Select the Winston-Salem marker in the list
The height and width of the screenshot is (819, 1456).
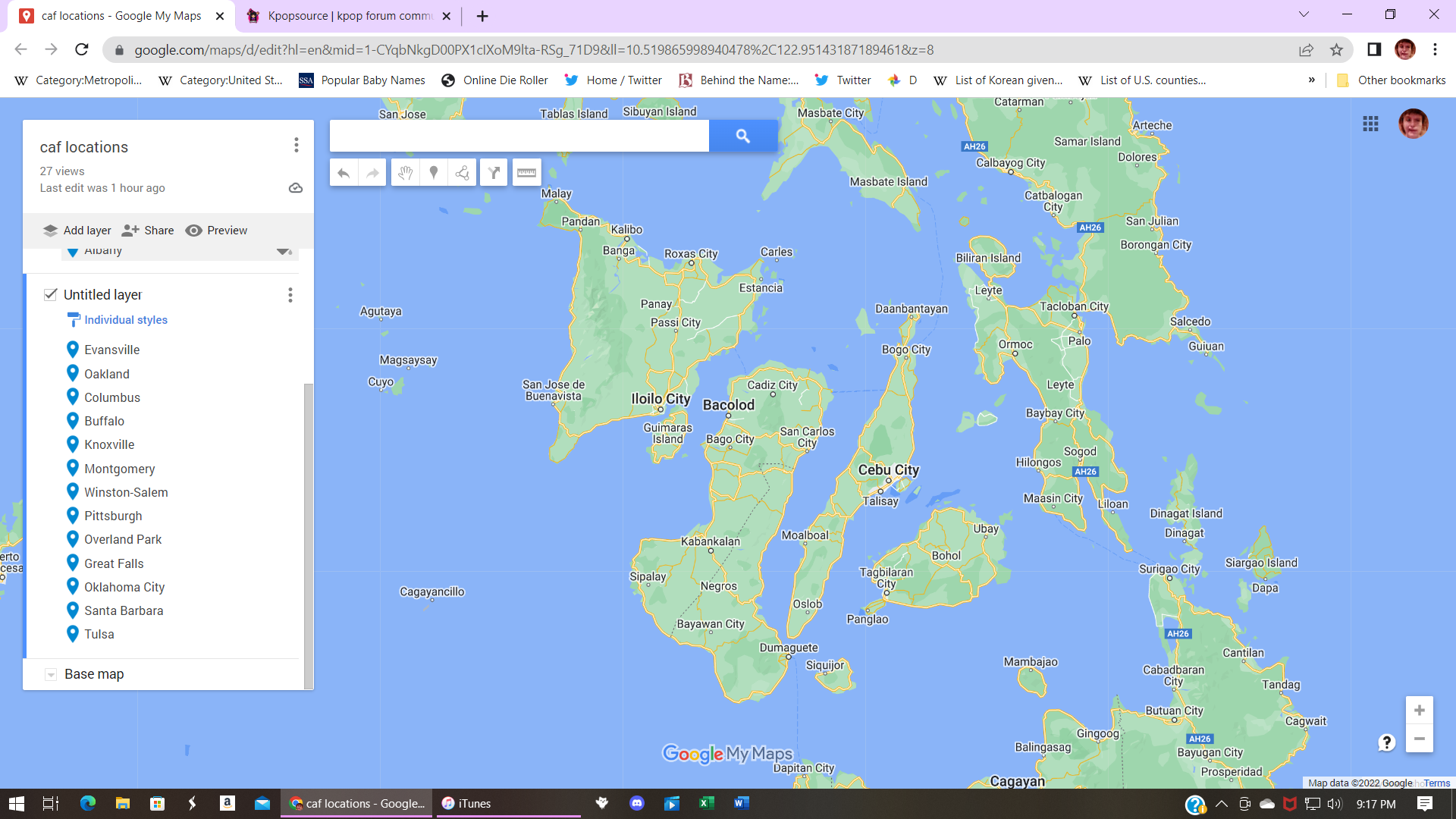(x=126, y=492)
